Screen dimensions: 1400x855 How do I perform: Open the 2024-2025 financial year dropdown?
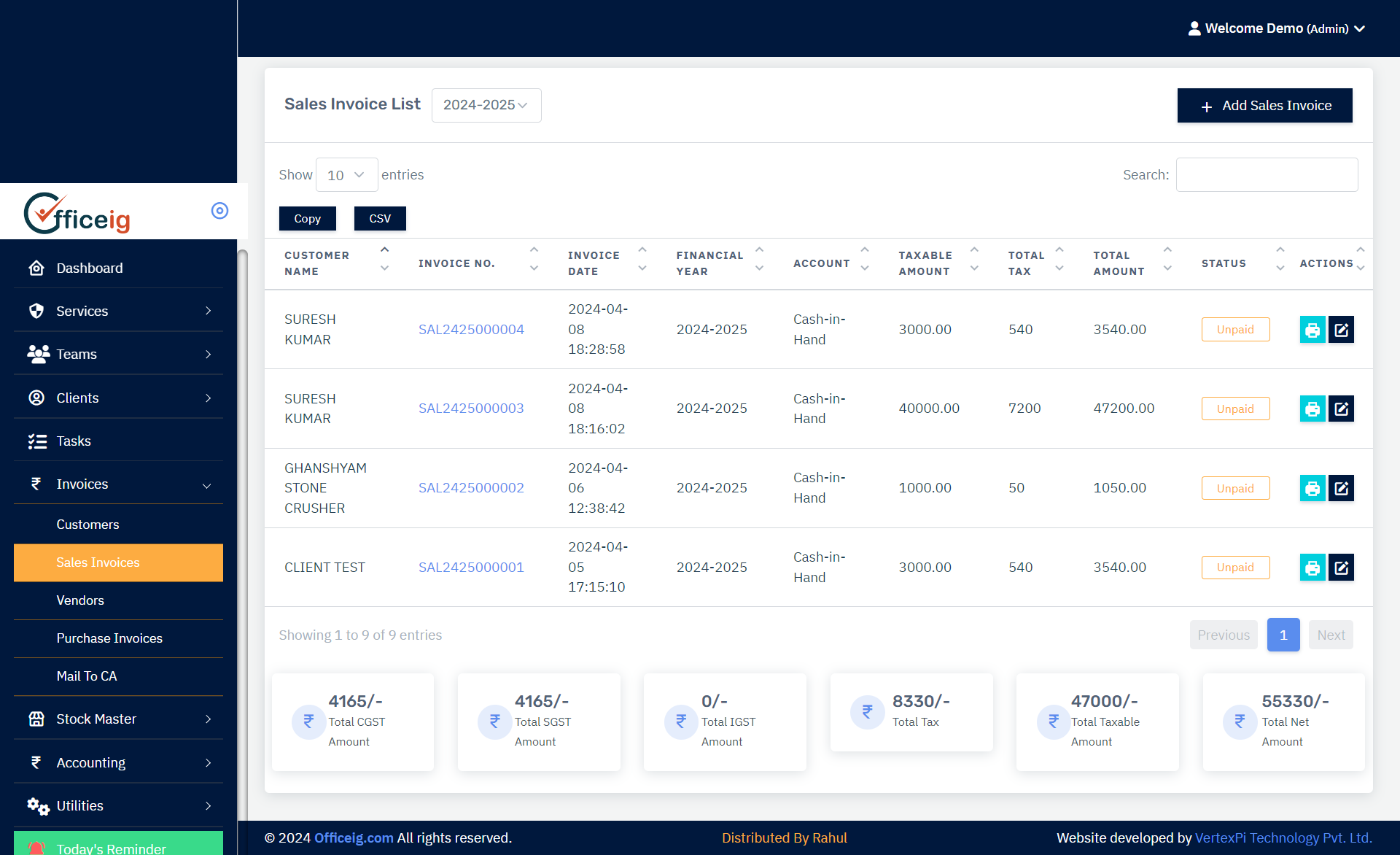[x=486, y=105]
